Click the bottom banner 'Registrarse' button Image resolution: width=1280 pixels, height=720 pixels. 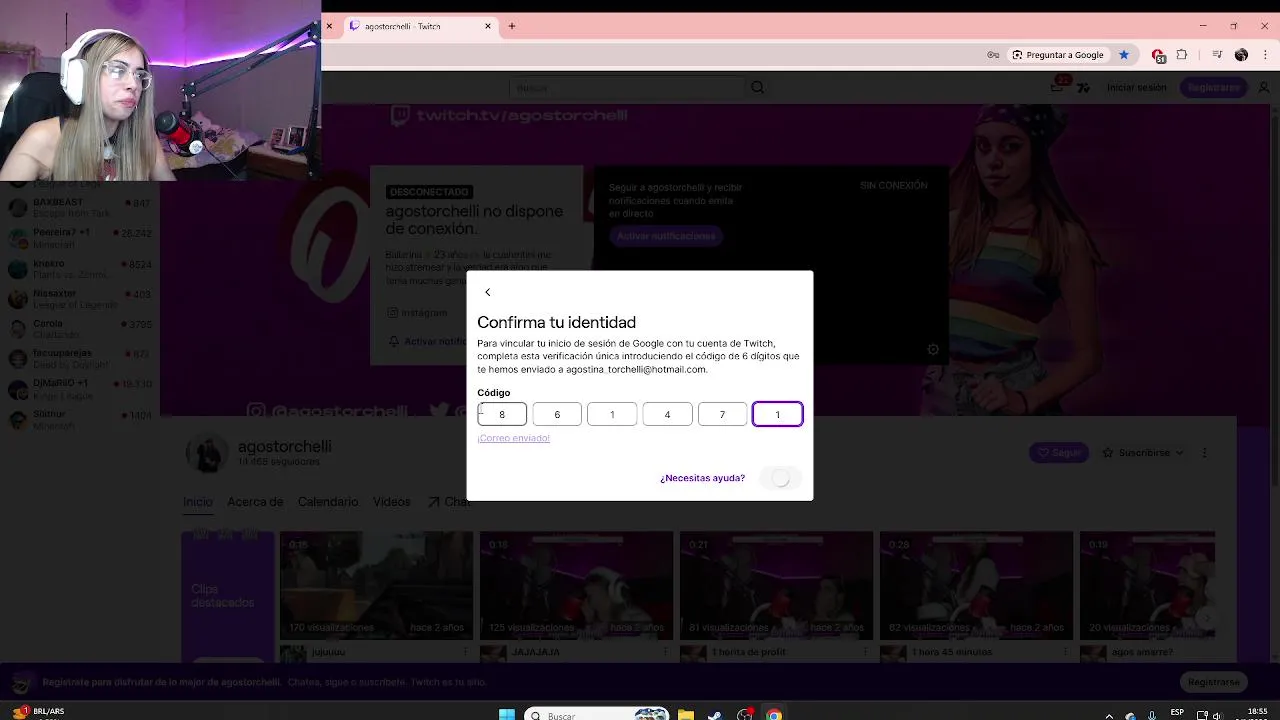click(x=1213, y=682)
